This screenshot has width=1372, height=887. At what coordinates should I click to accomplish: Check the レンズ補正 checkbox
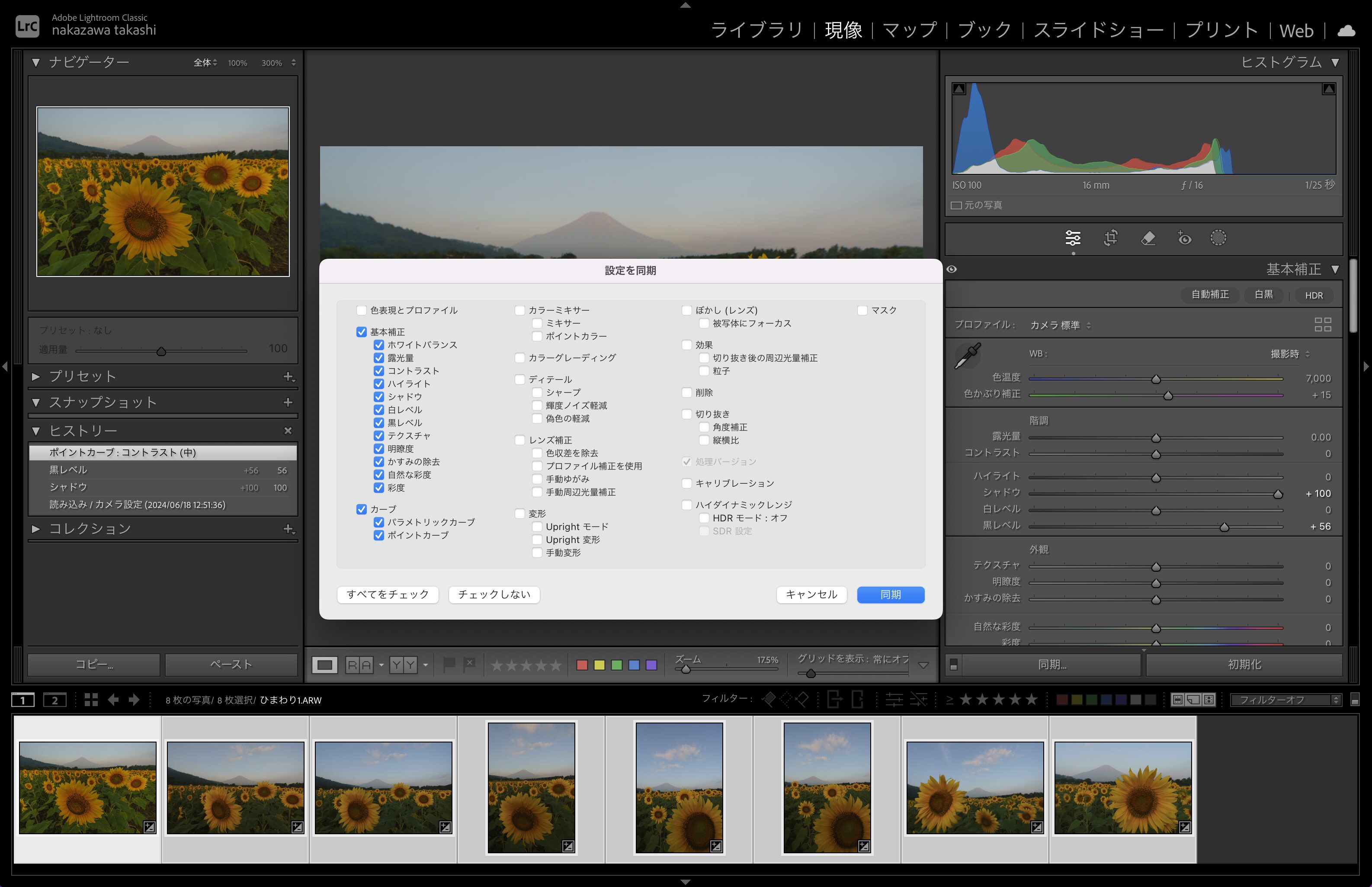pyautogui.click(x=520, y=440)
